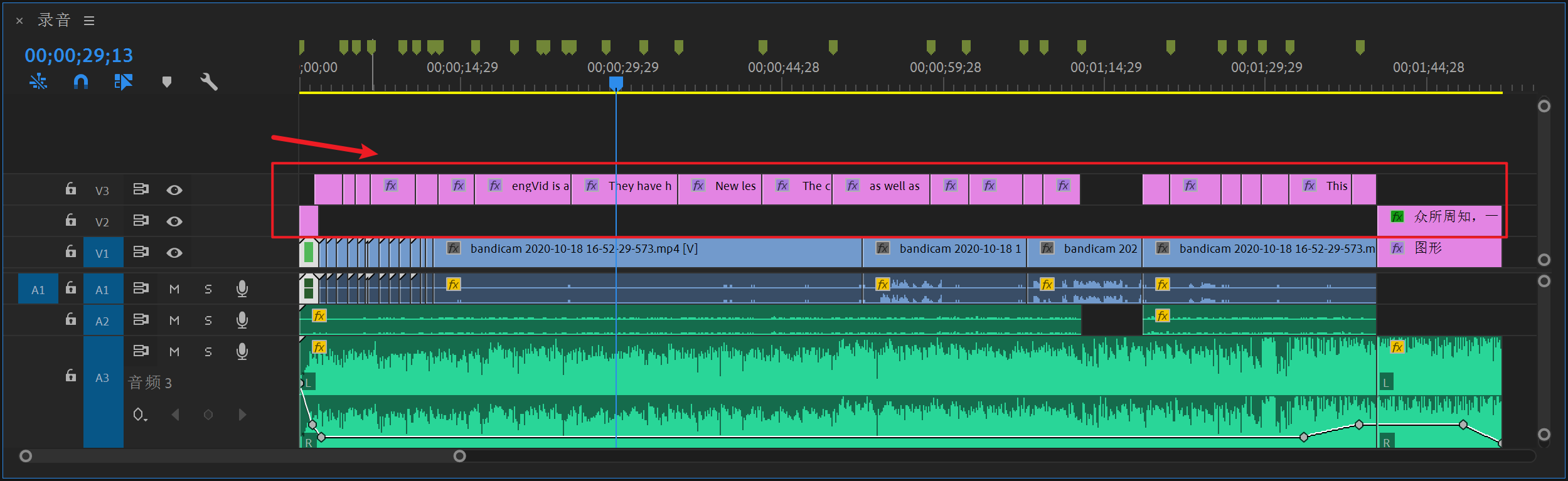Toggle sync lock on A3
The height and width of the screenshot is (481, 1568).
[x=141, y=351]
